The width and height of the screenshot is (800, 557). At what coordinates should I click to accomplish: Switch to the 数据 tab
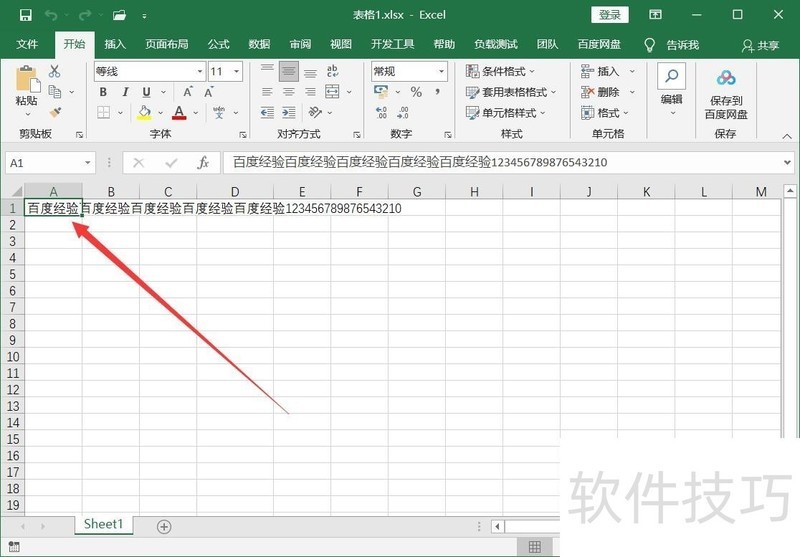point(259,44)
